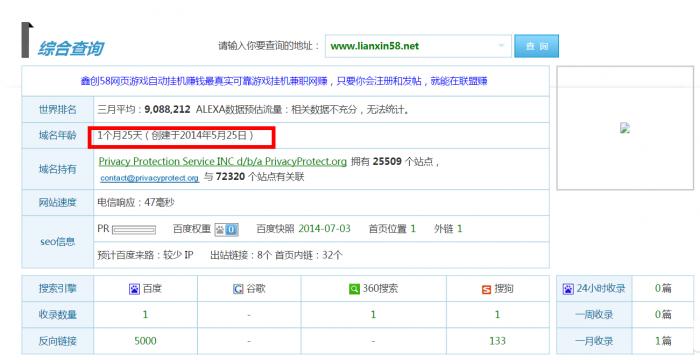700x360 pixels.
Task: Click the 首页内链：32个 text
Action: [x=309, y=255]
